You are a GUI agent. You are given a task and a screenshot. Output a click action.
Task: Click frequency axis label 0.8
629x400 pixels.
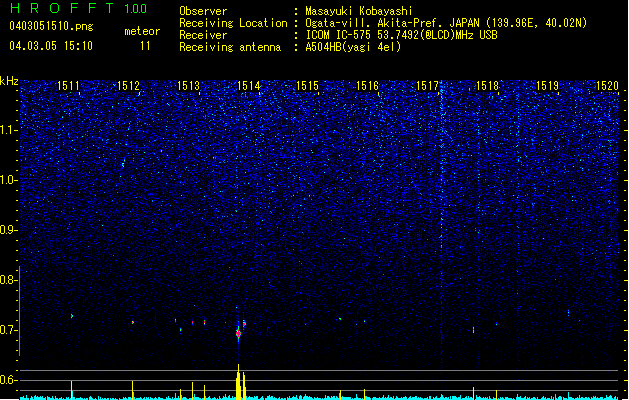point(8,280)
